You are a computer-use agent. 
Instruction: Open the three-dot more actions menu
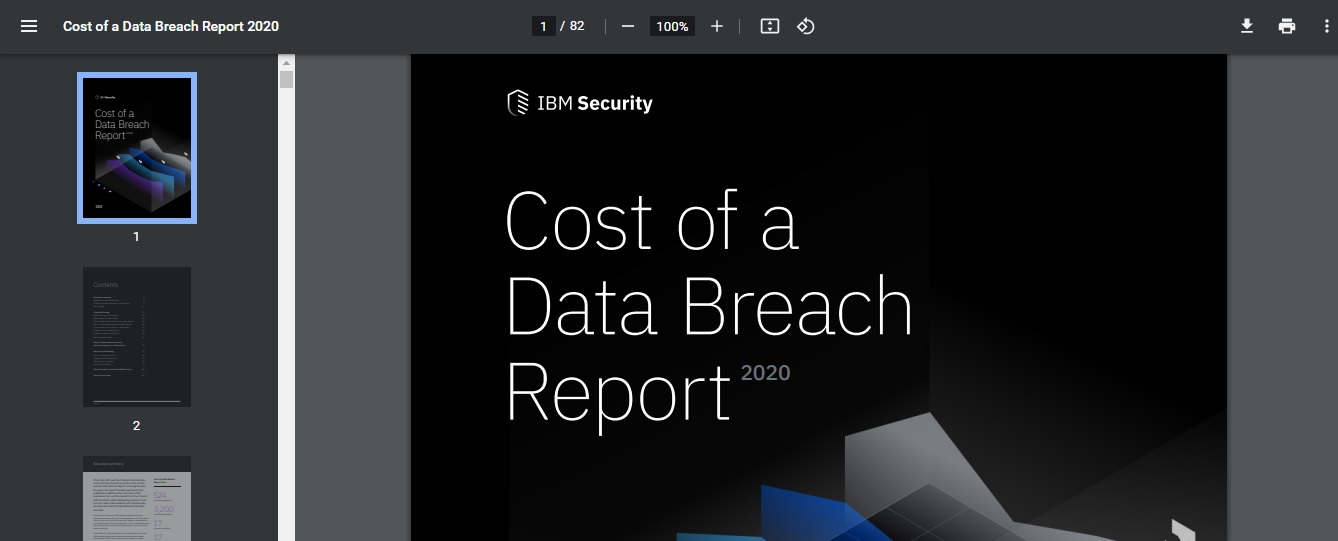click(x=1326, y=26)
